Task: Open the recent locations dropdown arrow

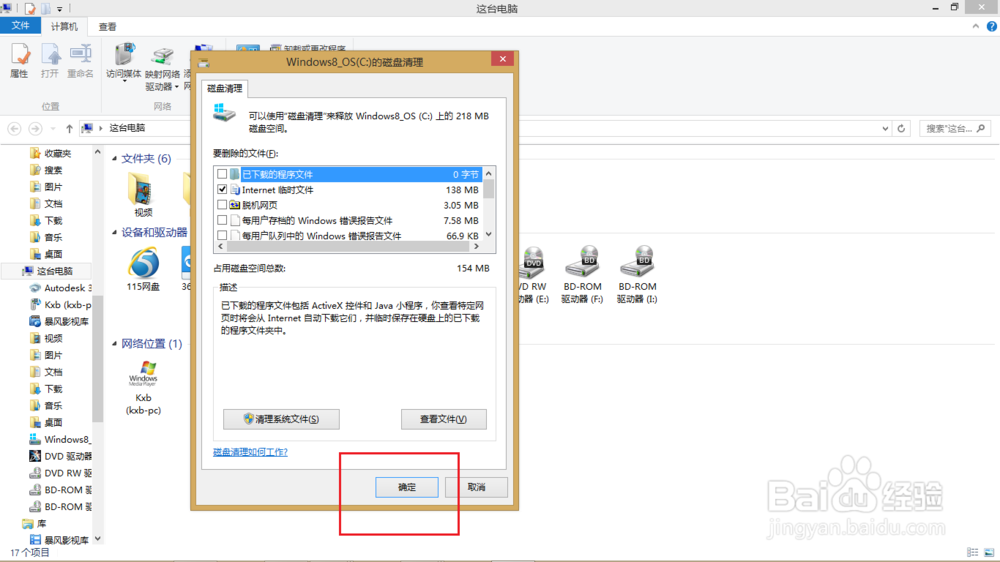Action: pos(53,129)
